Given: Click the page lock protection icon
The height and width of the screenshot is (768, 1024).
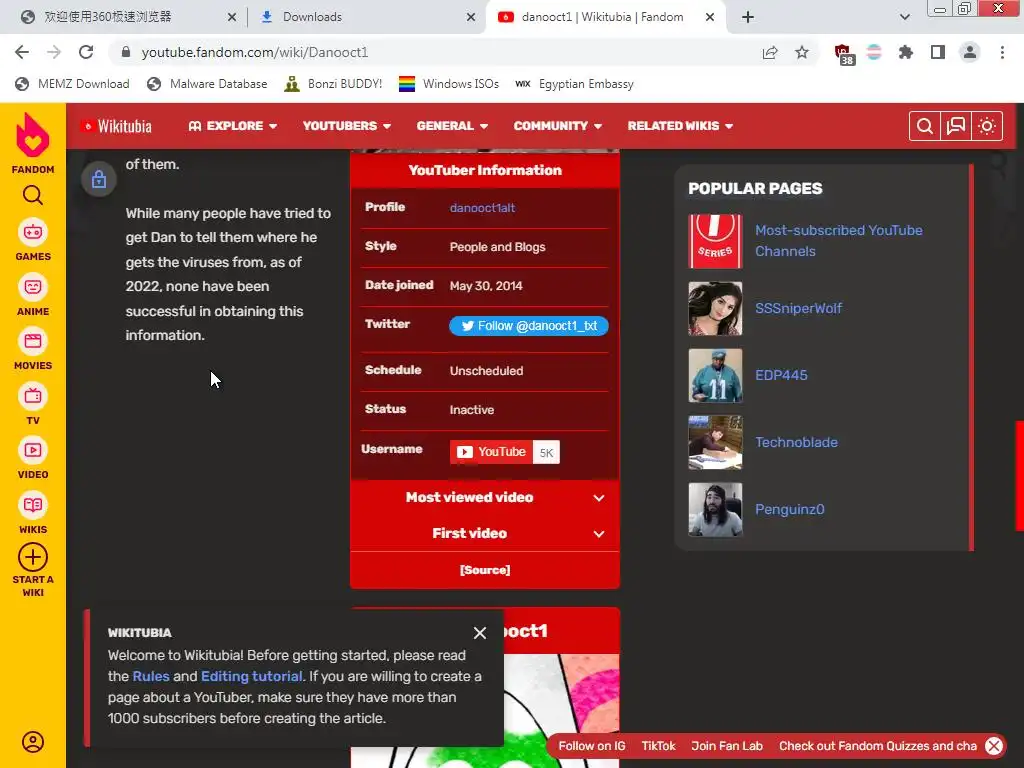Looking at the screenshot, I should click(99, 179).
